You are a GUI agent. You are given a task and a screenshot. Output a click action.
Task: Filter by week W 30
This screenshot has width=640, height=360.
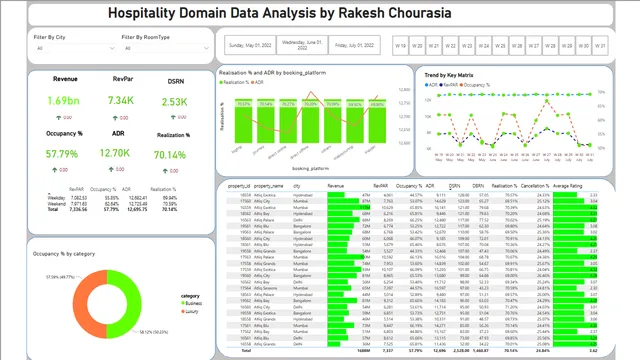(x=584, y=46)
